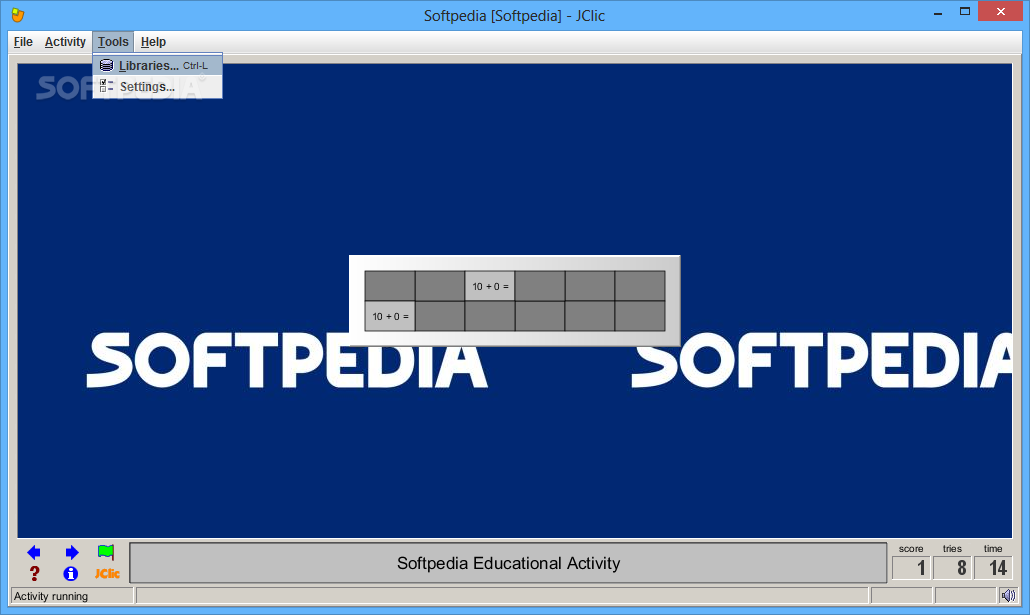Go to the previous activity with left arrow

(x=34, y=553)
